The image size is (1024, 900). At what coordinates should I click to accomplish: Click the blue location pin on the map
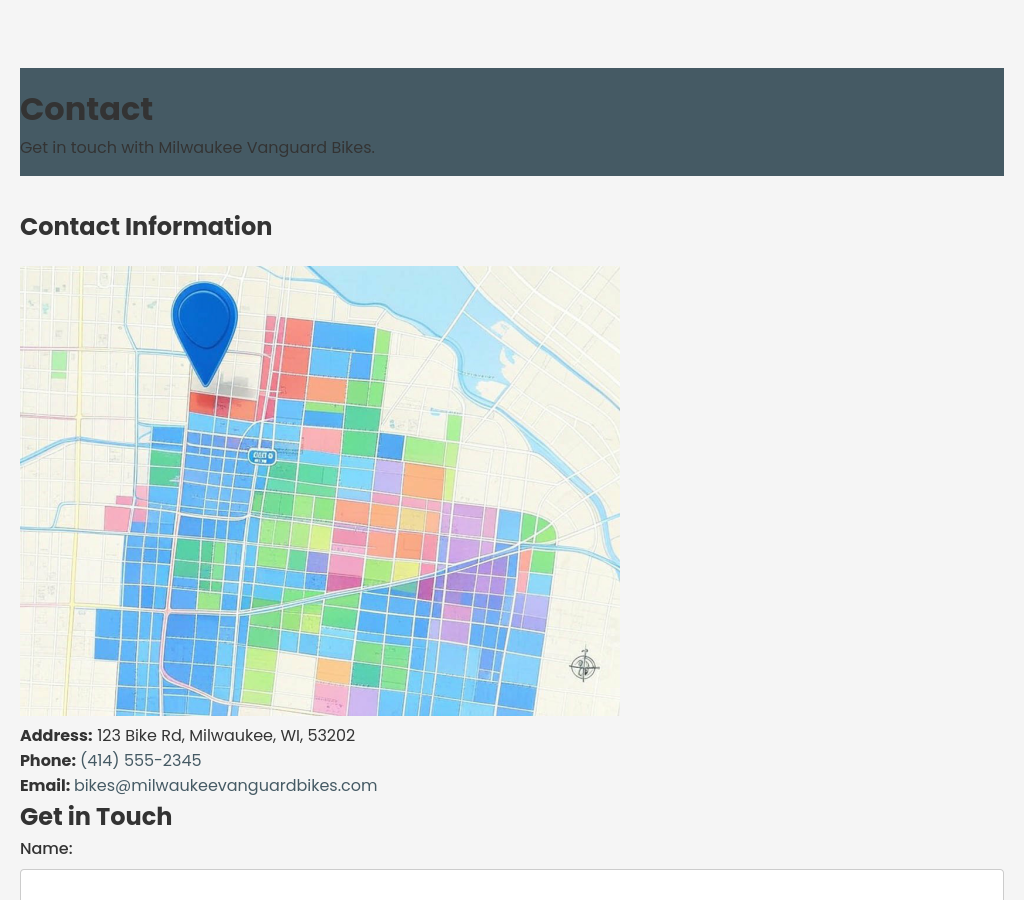(205, 325)
